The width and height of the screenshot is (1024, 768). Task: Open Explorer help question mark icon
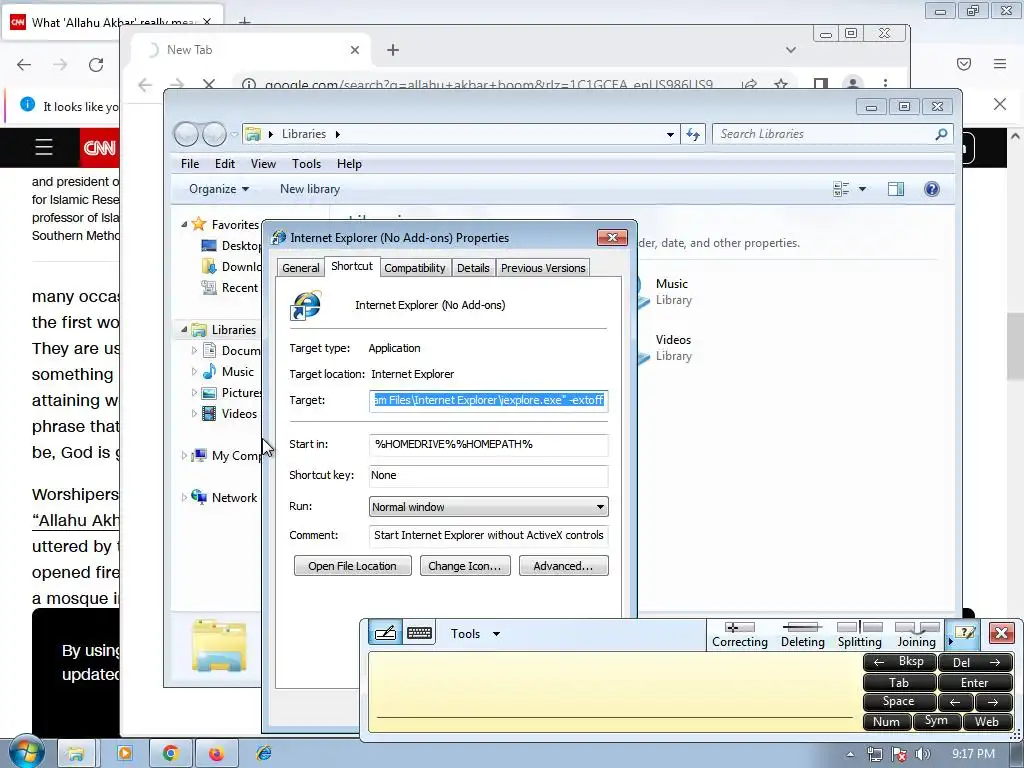(932, 189)
